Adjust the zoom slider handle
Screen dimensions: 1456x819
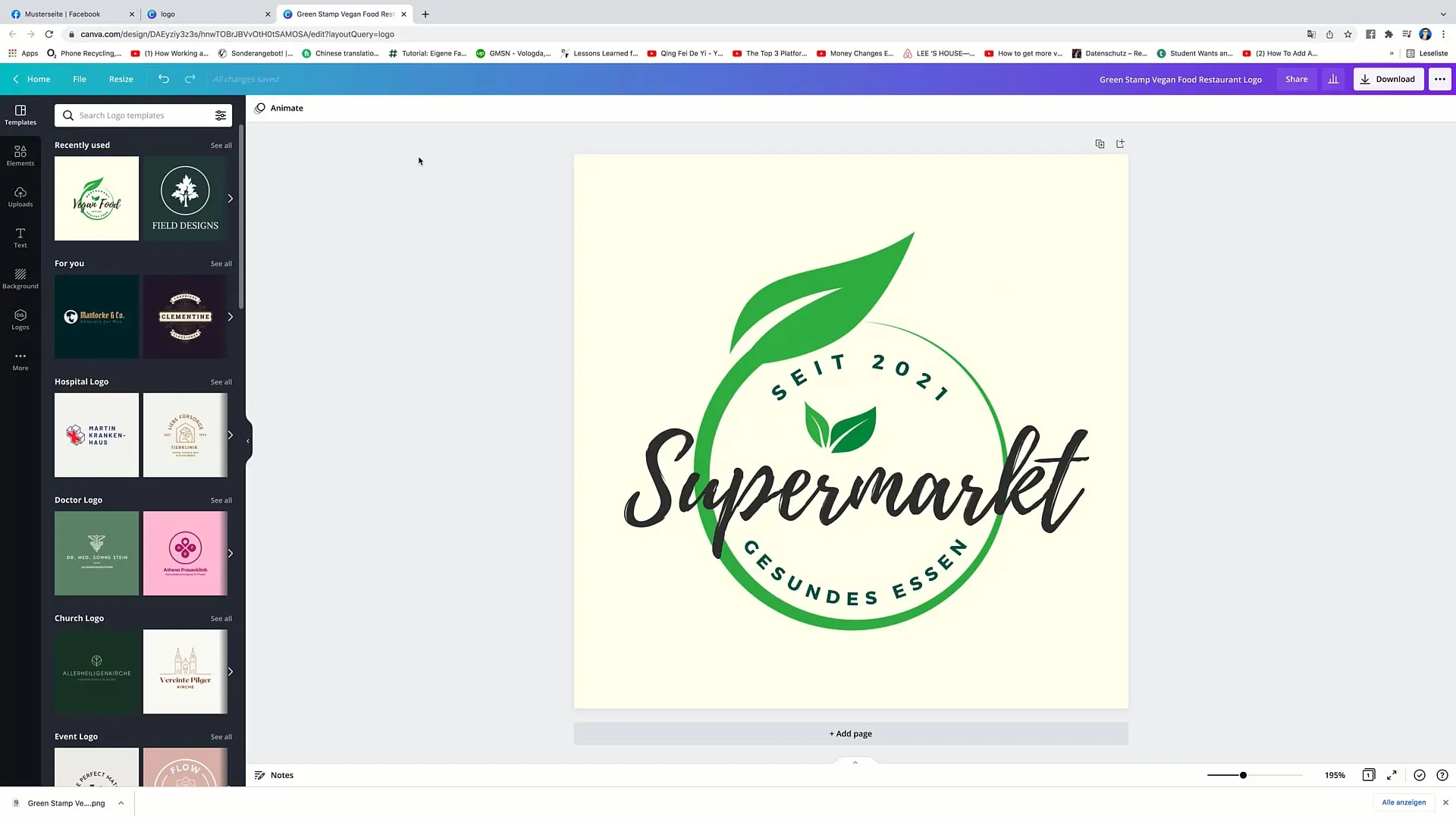pos(1243,775)
